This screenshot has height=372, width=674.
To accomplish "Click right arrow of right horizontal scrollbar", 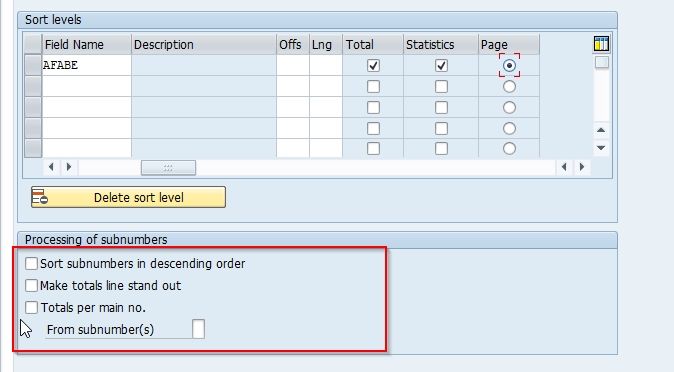I will tap(582, 167).
